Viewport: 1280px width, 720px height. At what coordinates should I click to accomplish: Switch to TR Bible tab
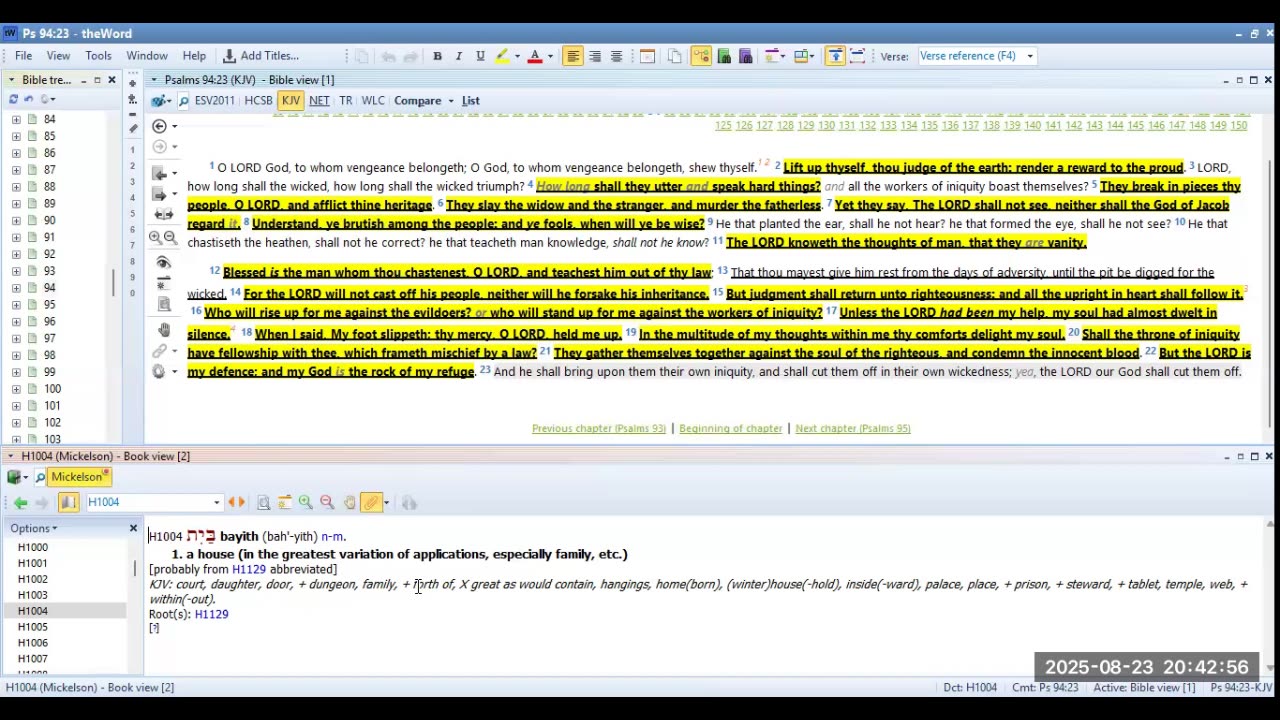[x=345, y=101]
